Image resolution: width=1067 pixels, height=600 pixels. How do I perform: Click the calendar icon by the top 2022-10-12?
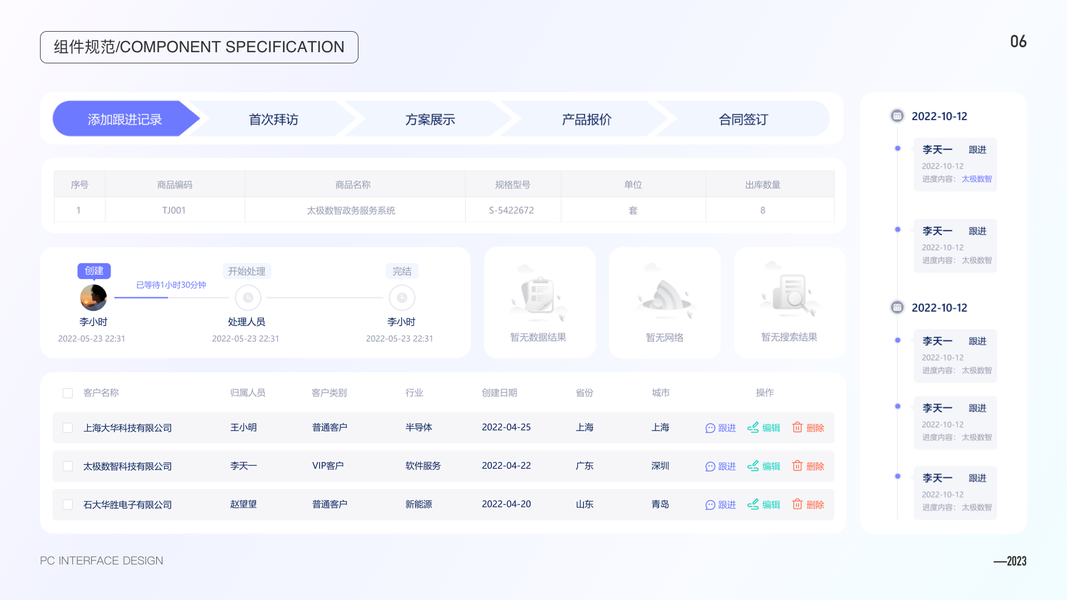tap(897, 116)
